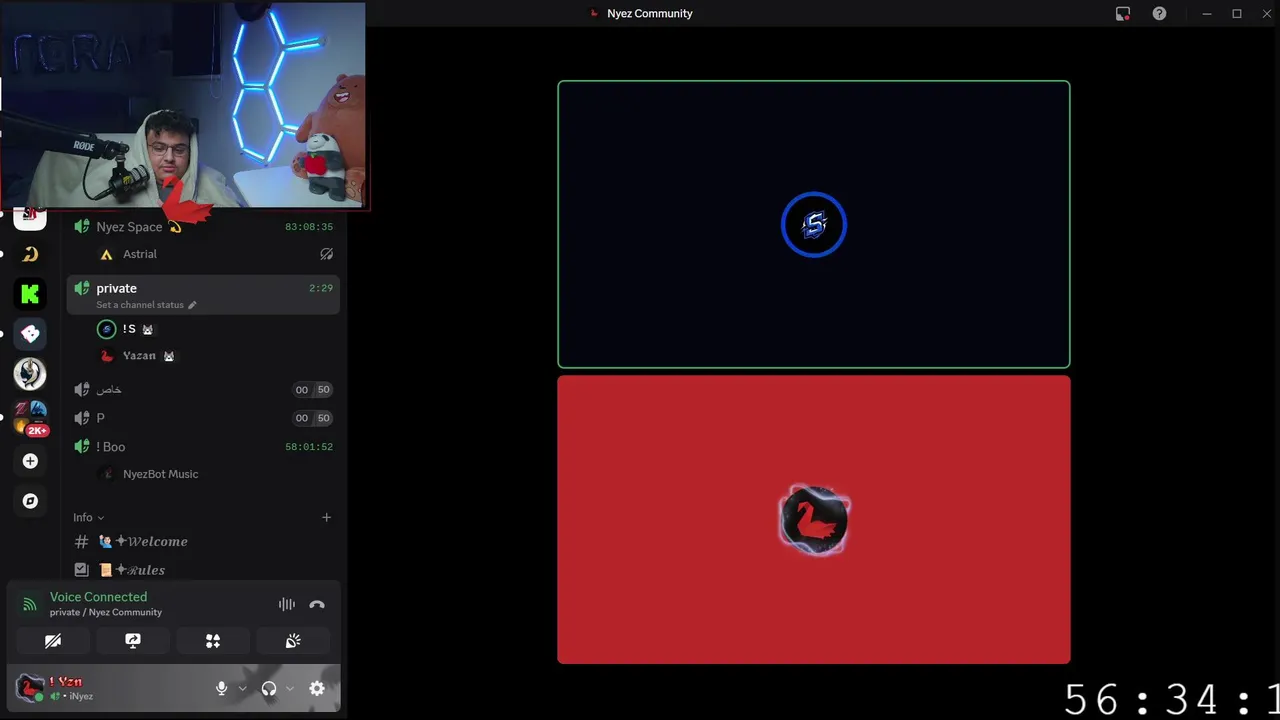Open headphone output options arrow
The image size is (1280, 720).
click(x=290, y=688)
